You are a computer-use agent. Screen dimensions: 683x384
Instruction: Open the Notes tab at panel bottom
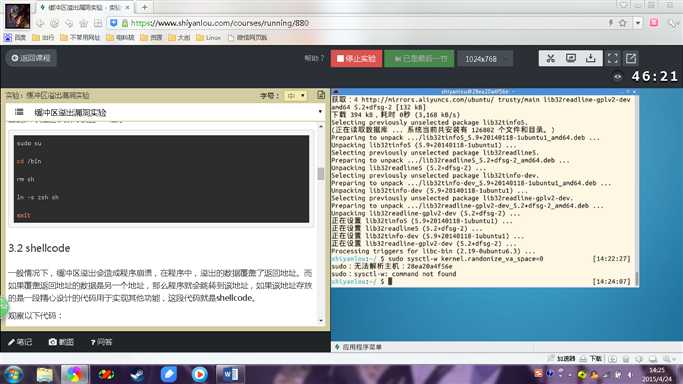point(20,342)
